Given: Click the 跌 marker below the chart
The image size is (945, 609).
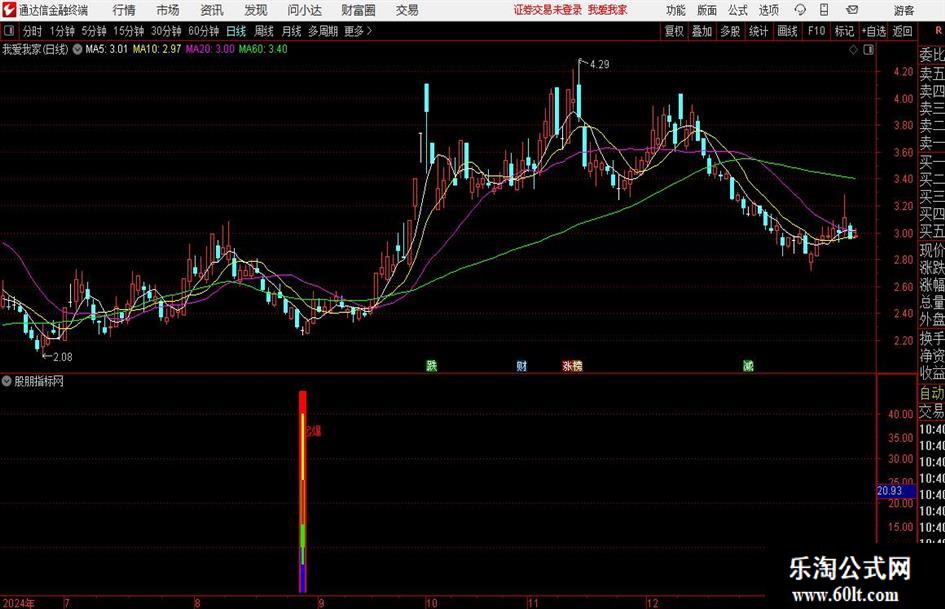Looking at the screenshot, I should pyautogui.click(x=432, y=365).
